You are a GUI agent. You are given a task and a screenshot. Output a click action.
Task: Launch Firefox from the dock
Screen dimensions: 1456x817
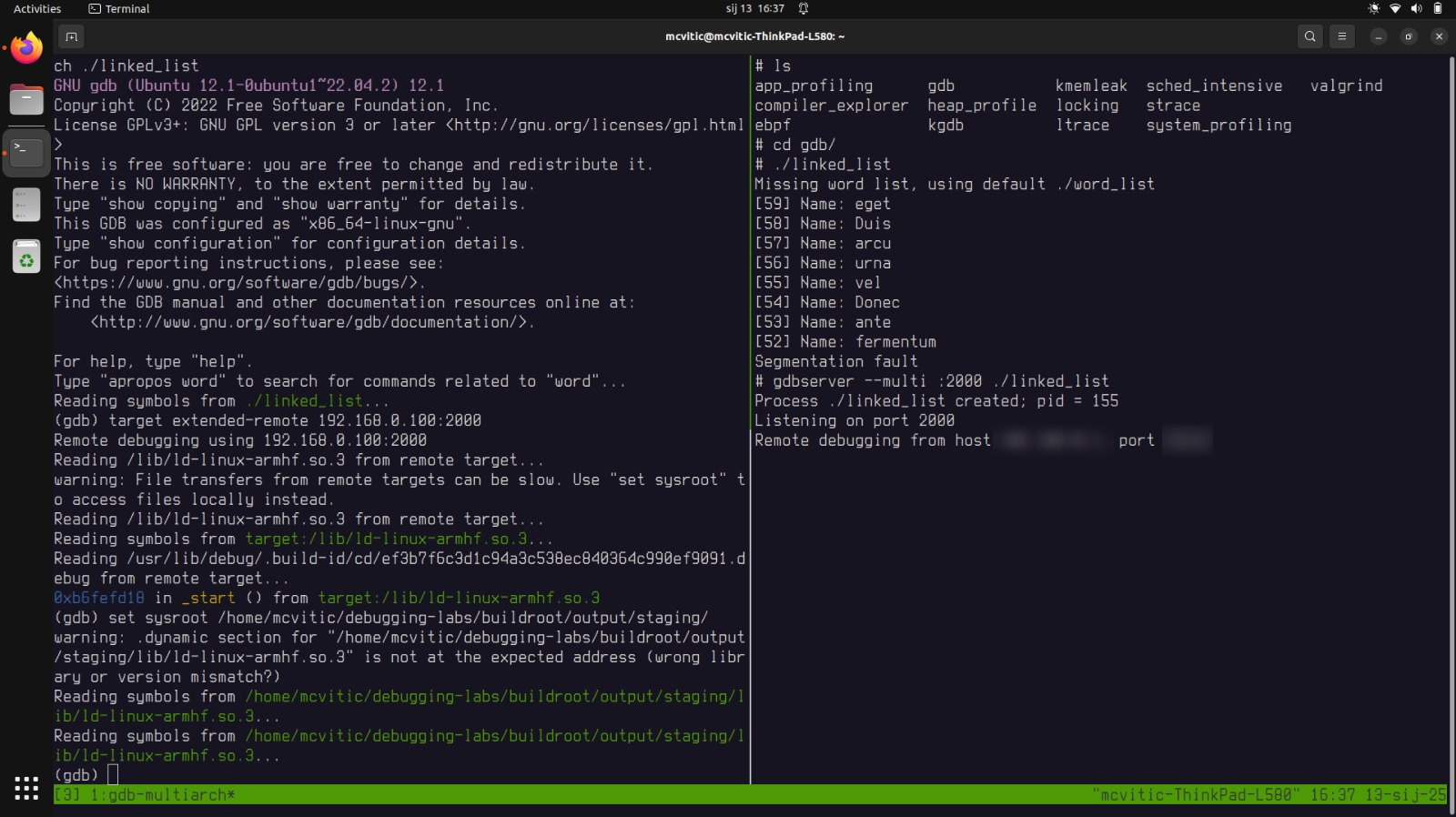26,48
